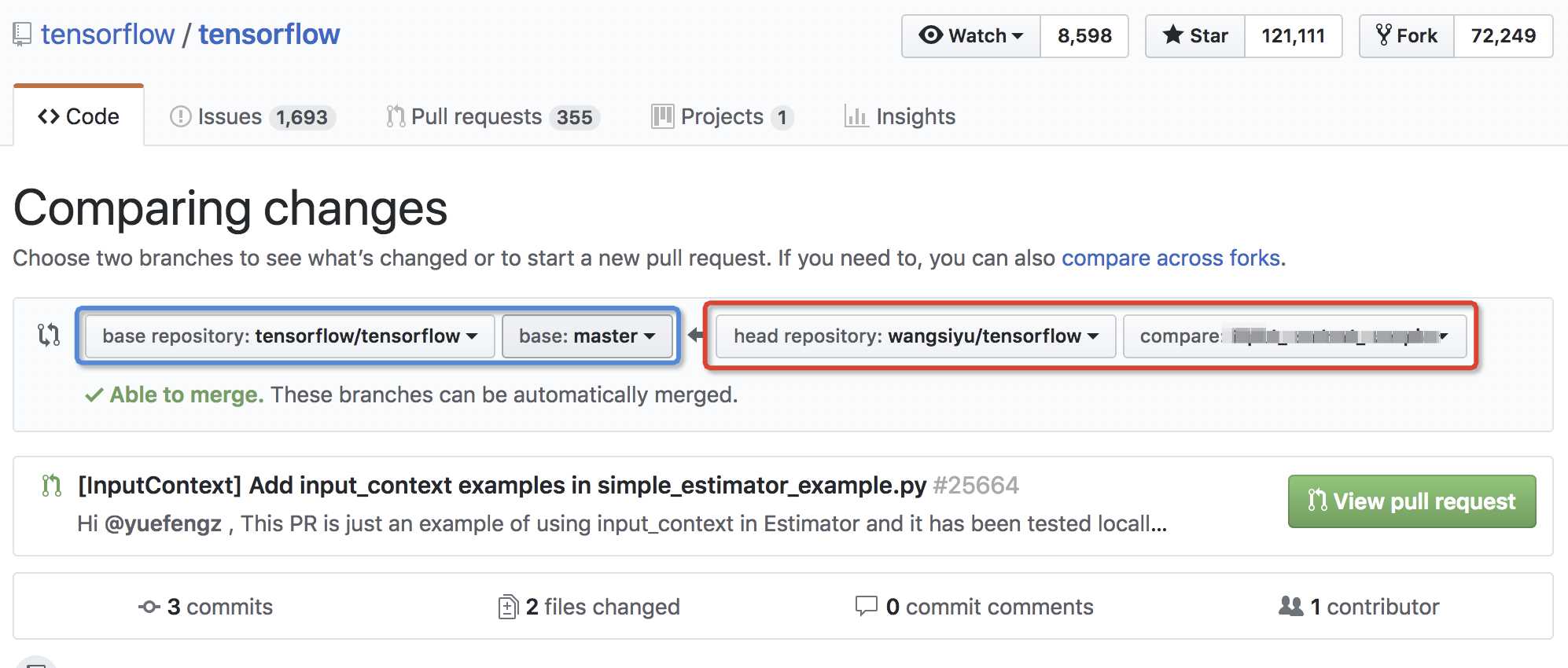Click the left arrow between base and head

tap(696, 336)
